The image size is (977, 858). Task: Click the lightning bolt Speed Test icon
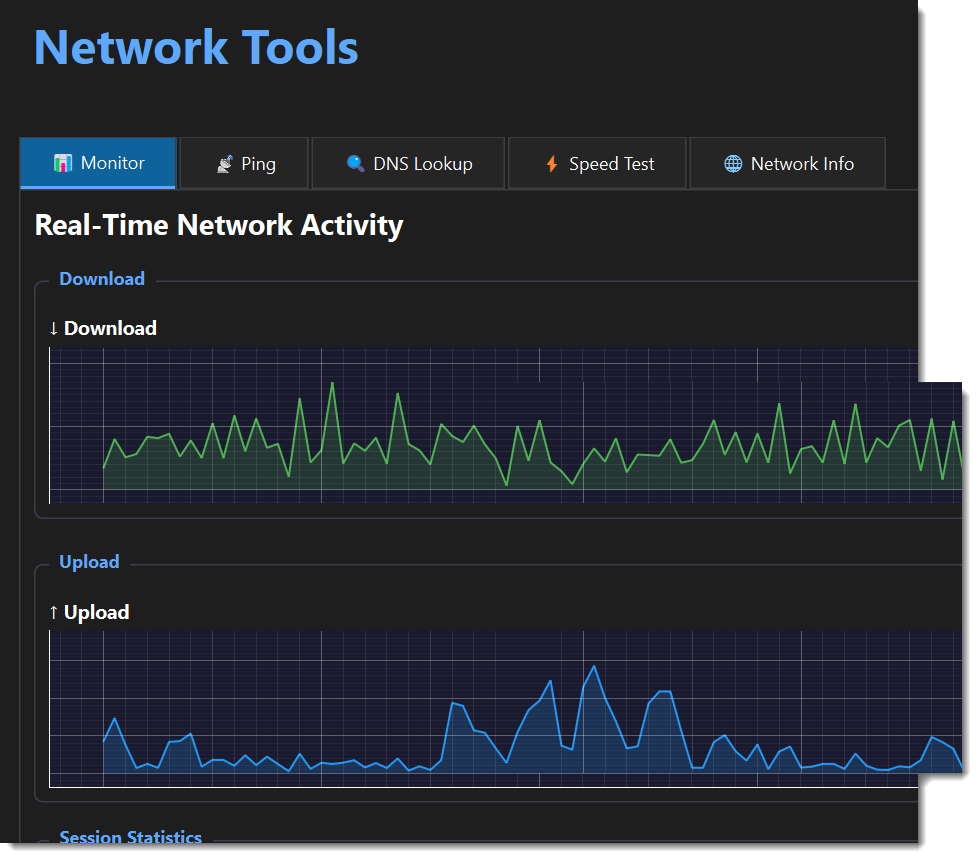[x=550, y=163]
